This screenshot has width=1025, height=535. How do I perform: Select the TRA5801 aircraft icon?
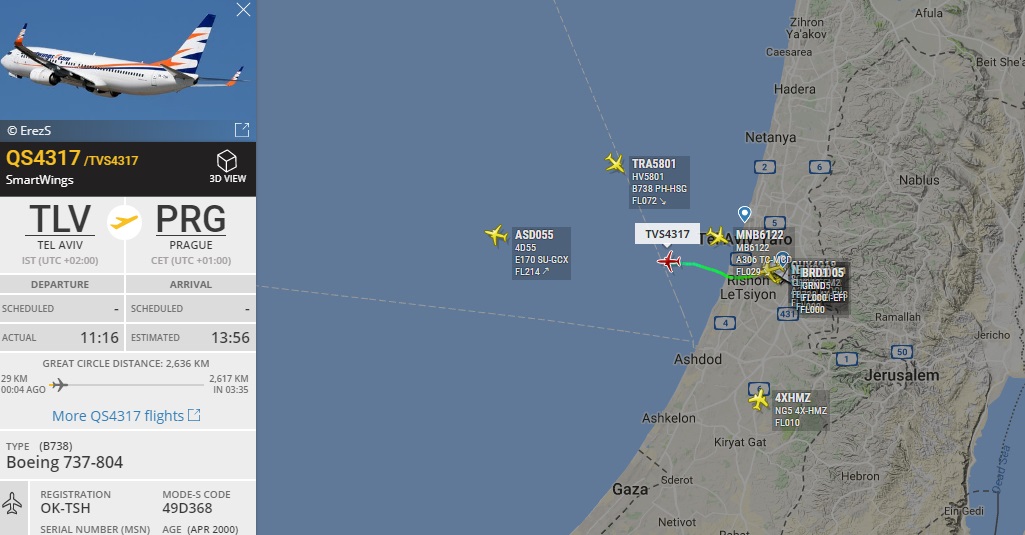tap(614, 163)
